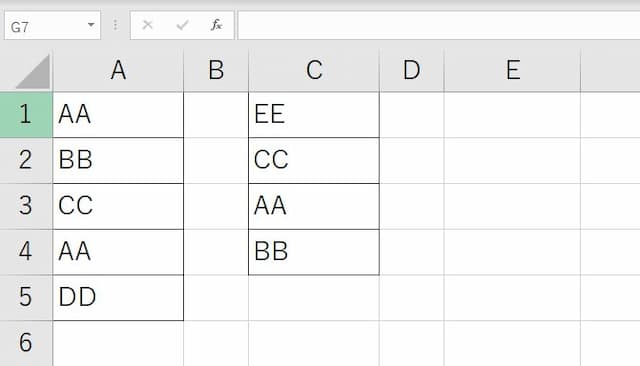Select column C header
Image resolution: width=640 pixels, height=366 pixels.
tap(314, 70)
